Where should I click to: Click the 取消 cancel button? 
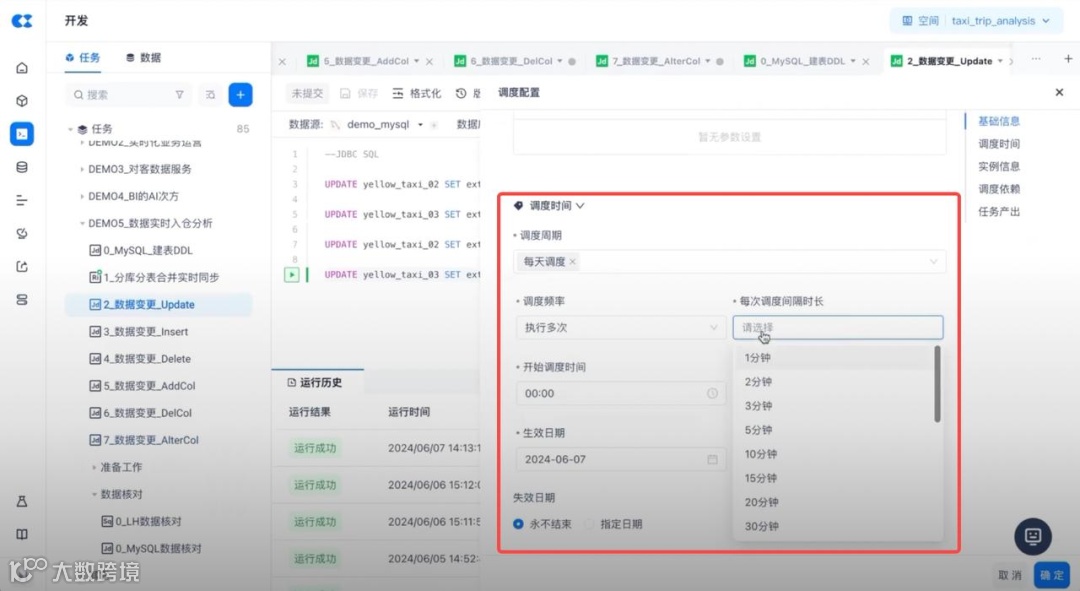[x=1010, y=575]
